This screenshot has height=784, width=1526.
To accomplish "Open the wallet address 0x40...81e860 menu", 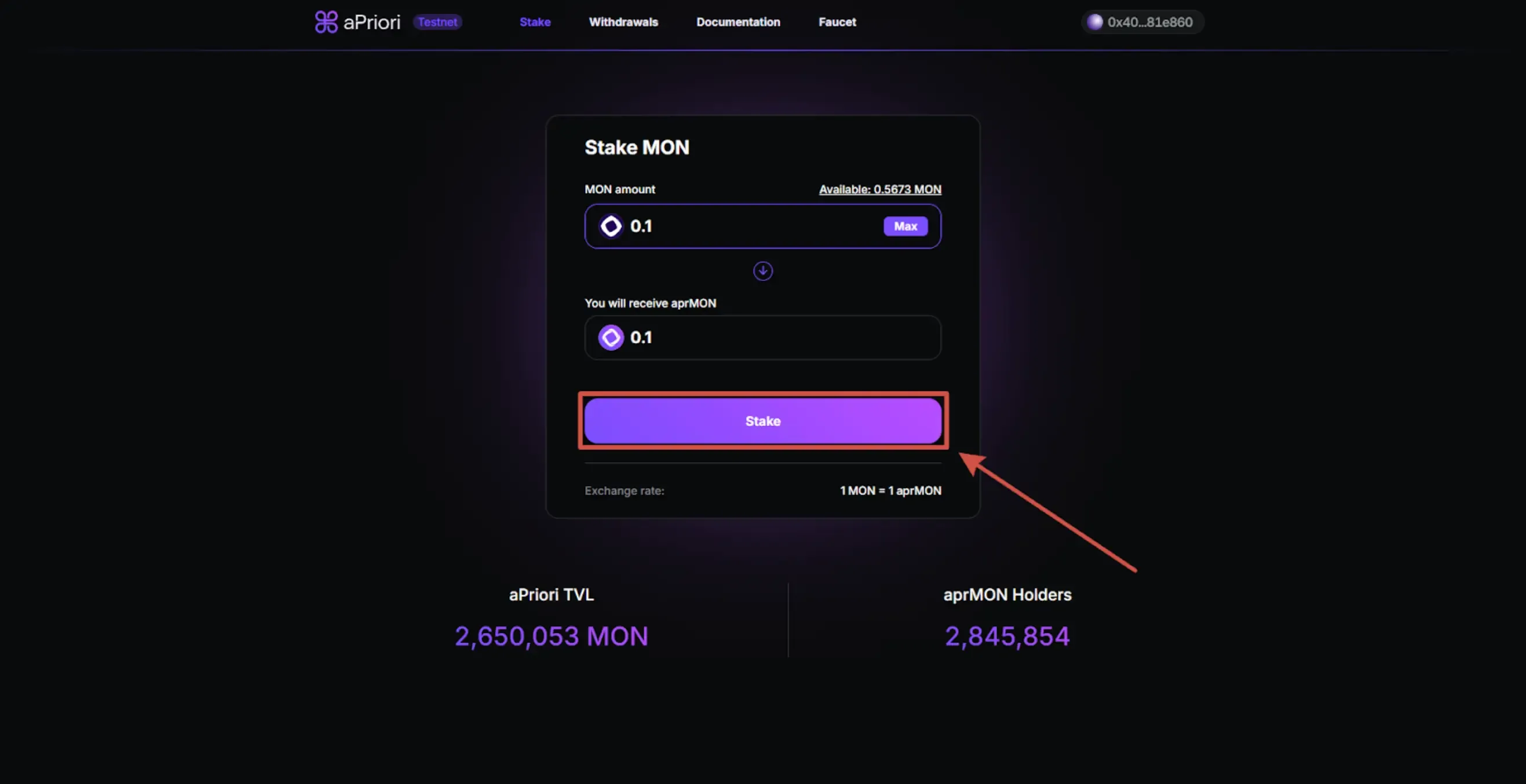I will pos(1149,23).
